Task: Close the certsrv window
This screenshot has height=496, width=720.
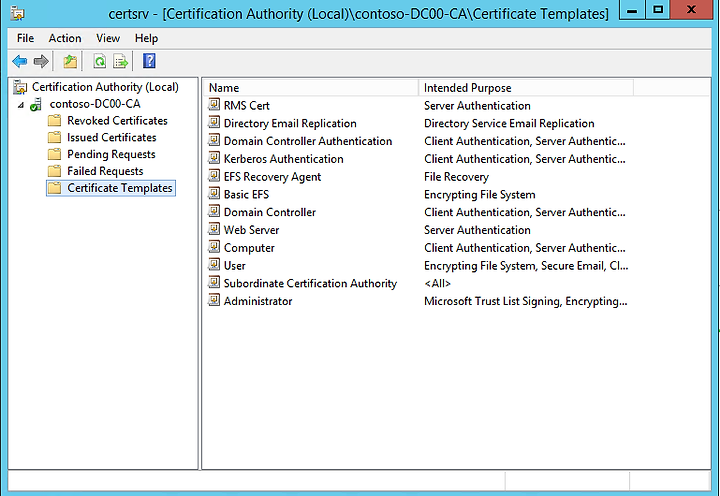Action: click(x=691, y=10)
